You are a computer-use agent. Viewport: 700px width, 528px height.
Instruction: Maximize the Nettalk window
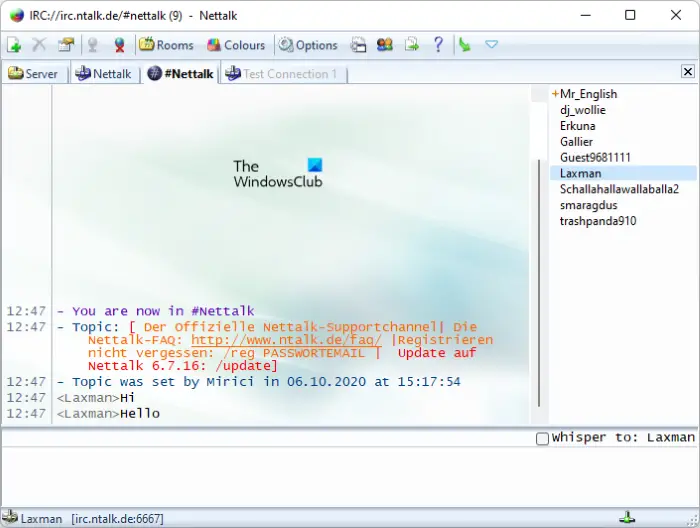[630, 15]
